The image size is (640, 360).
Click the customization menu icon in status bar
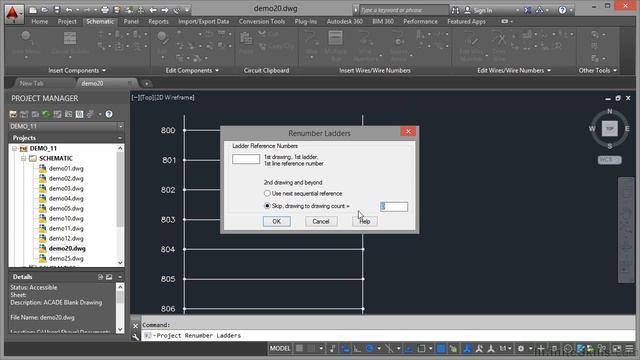pyautogui.click(x=629, y=348)
